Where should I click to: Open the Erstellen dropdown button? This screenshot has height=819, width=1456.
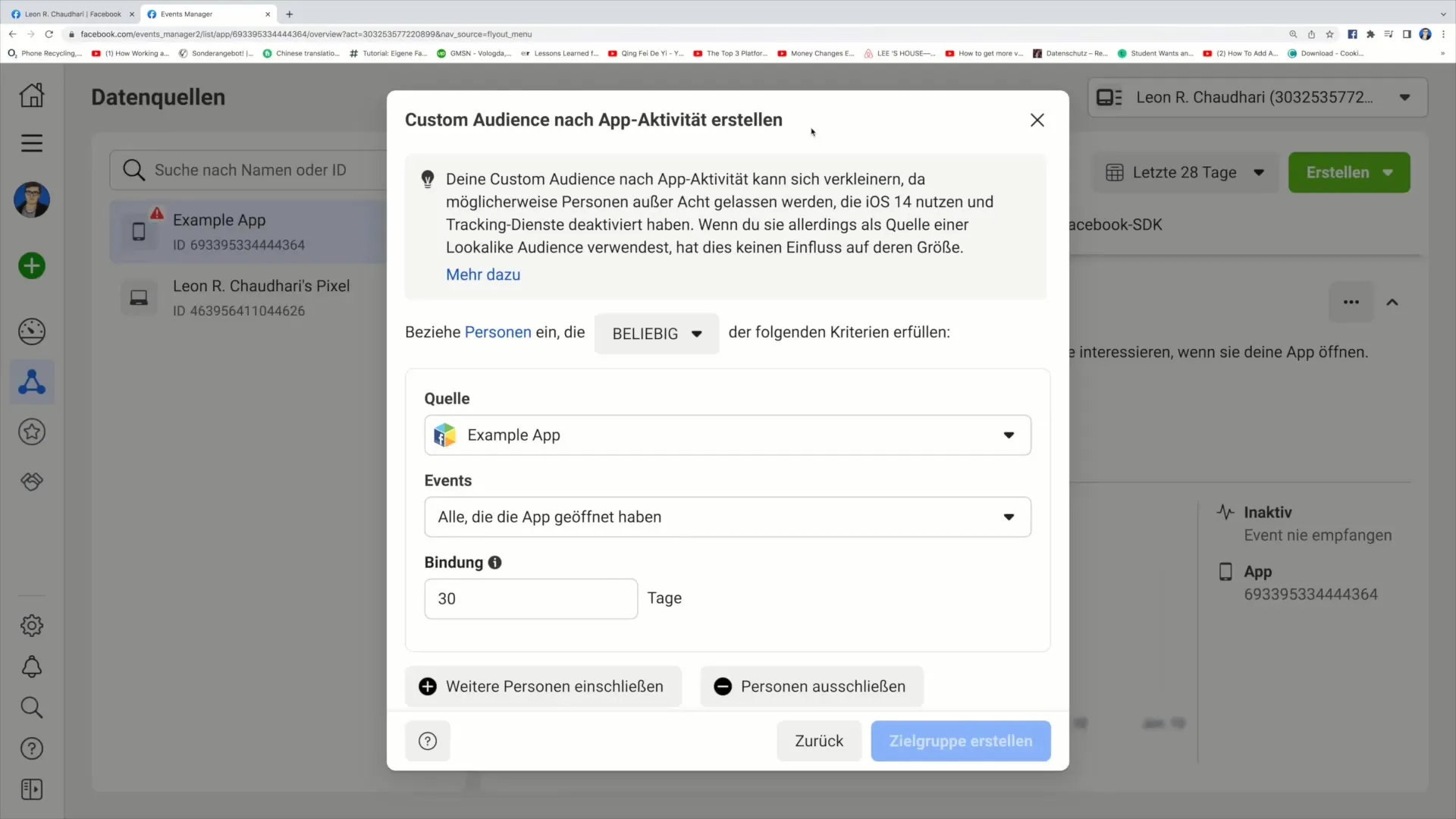pos(1349,172)
